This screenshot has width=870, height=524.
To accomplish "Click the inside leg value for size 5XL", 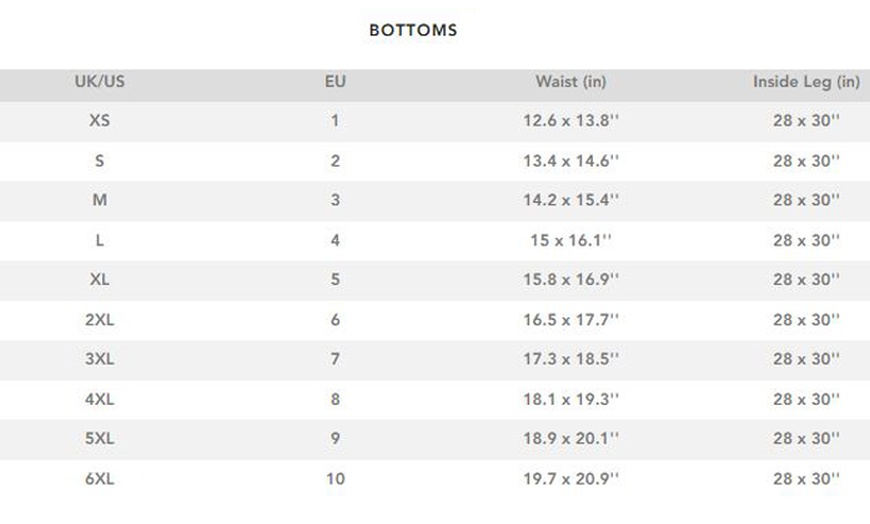I will point(806,439).
